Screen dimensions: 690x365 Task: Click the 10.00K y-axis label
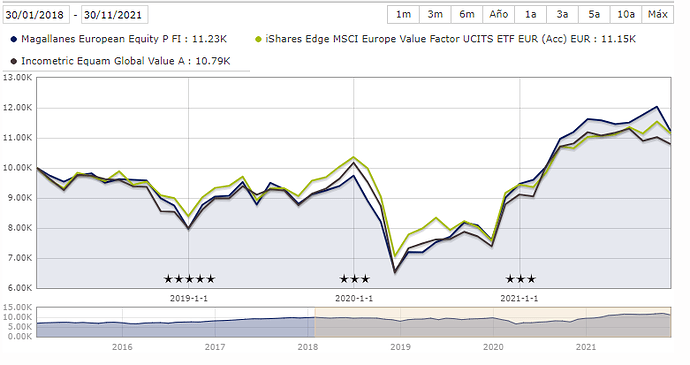(17, 168)
